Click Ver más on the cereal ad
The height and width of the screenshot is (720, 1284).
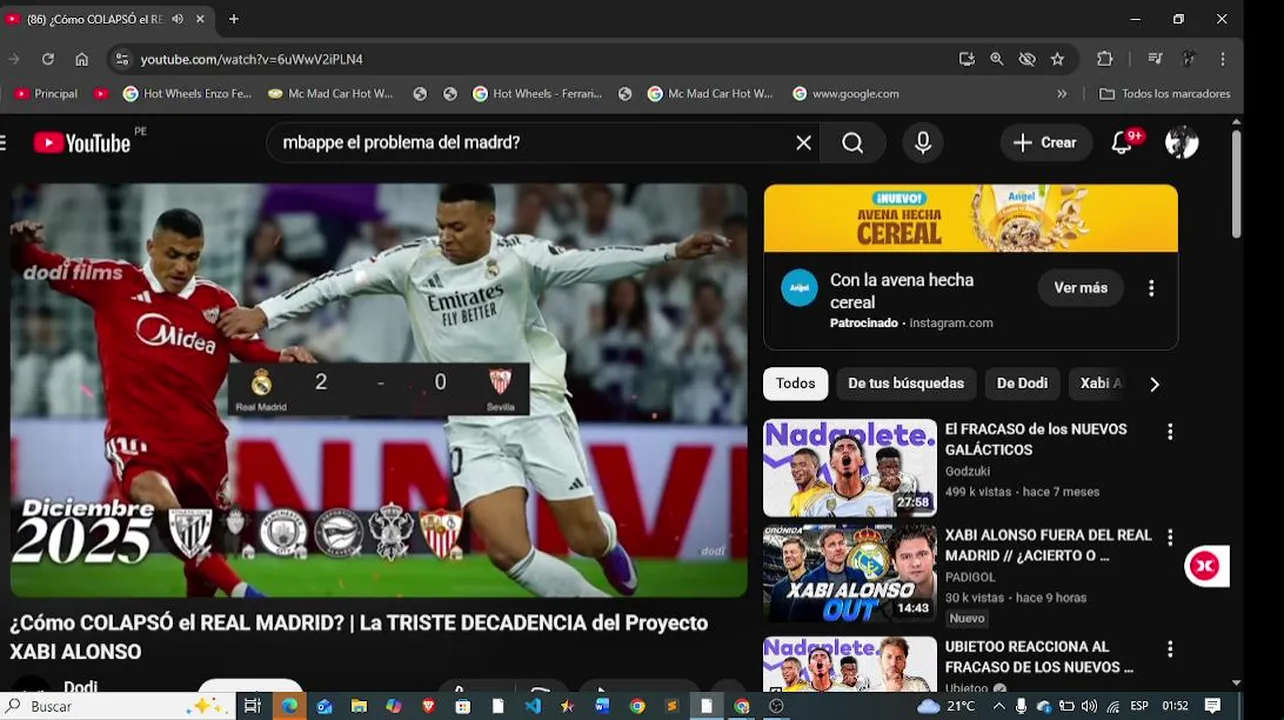pyautogui.click(x=1081, y=288)
